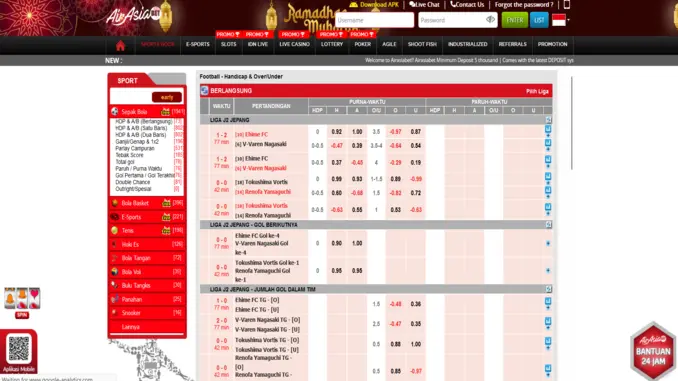Open the Bantuan 24 Jam help badge
Screen dimensions: 678x381
pyautogui.click(x=653, y=351)
